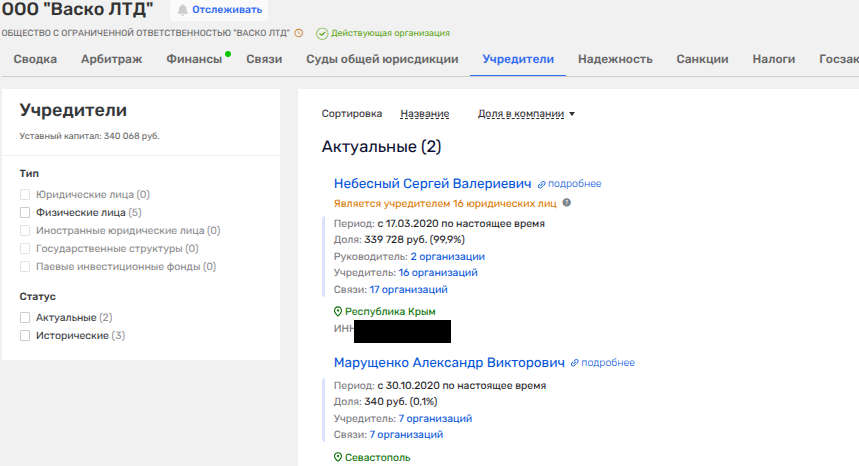Click the green checkmark active organization icon
Screen dimensions: 859x466
pos(321,33)
